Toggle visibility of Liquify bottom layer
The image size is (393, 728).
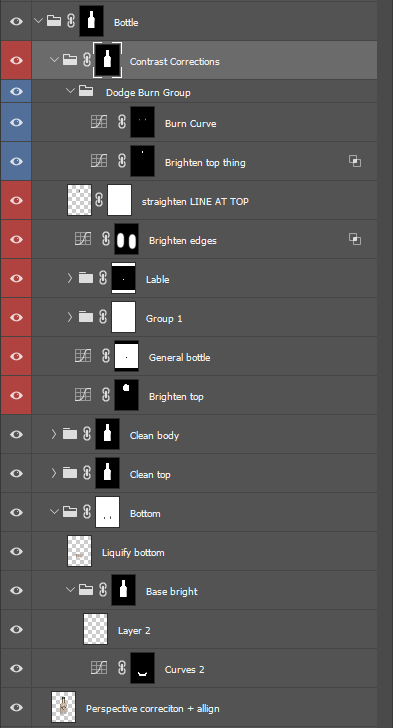(16, 551)
